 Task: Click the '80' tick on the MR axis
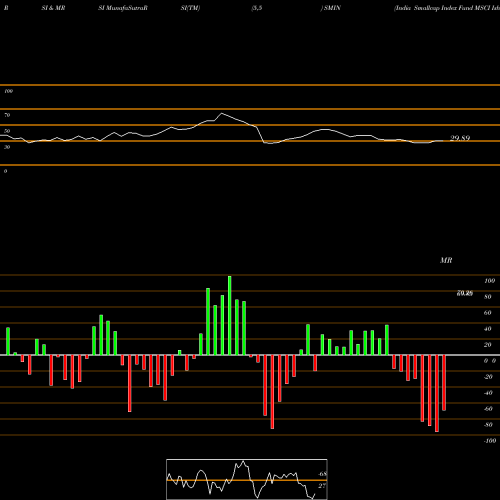pyautogui.click(x=488, y=297)
